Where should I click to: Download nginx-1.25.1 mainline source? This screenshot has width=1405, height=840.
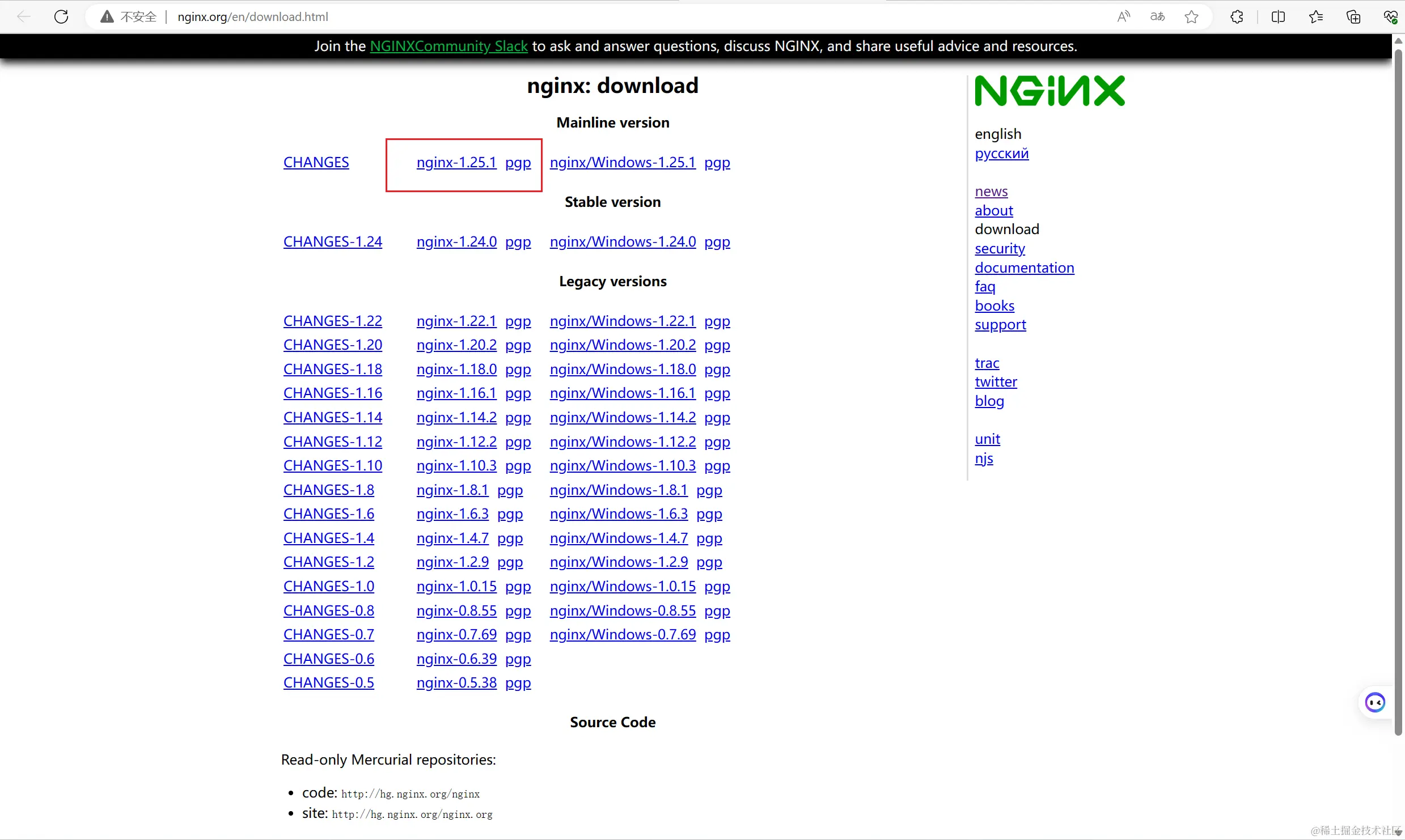456,162
